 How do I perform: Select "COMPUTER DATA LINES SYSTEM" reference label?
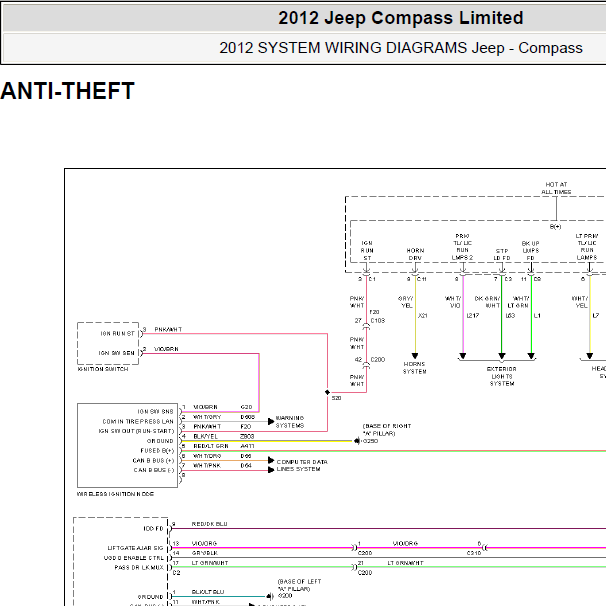302,465
